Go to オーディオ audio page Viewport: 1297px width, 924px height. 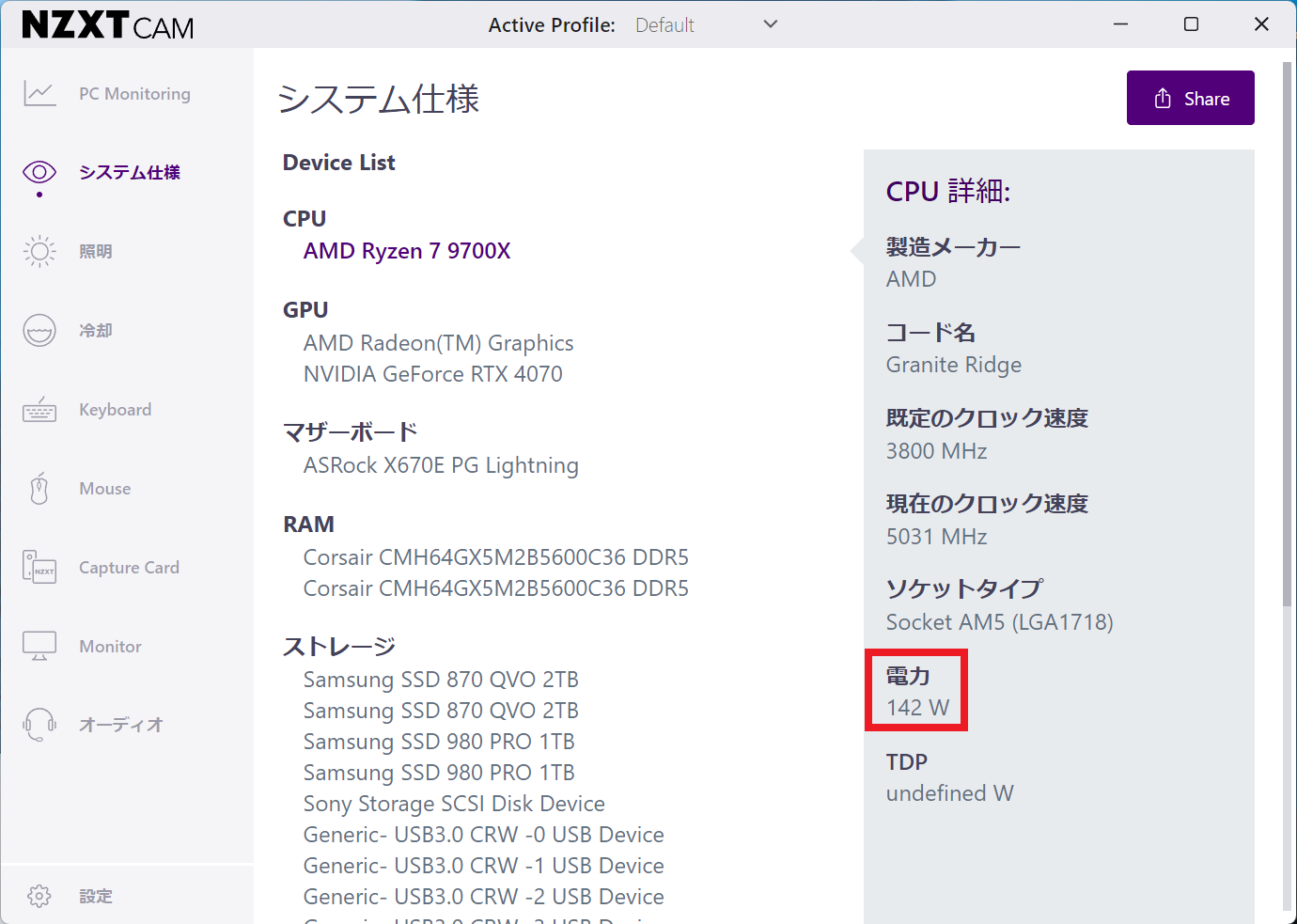121,725
